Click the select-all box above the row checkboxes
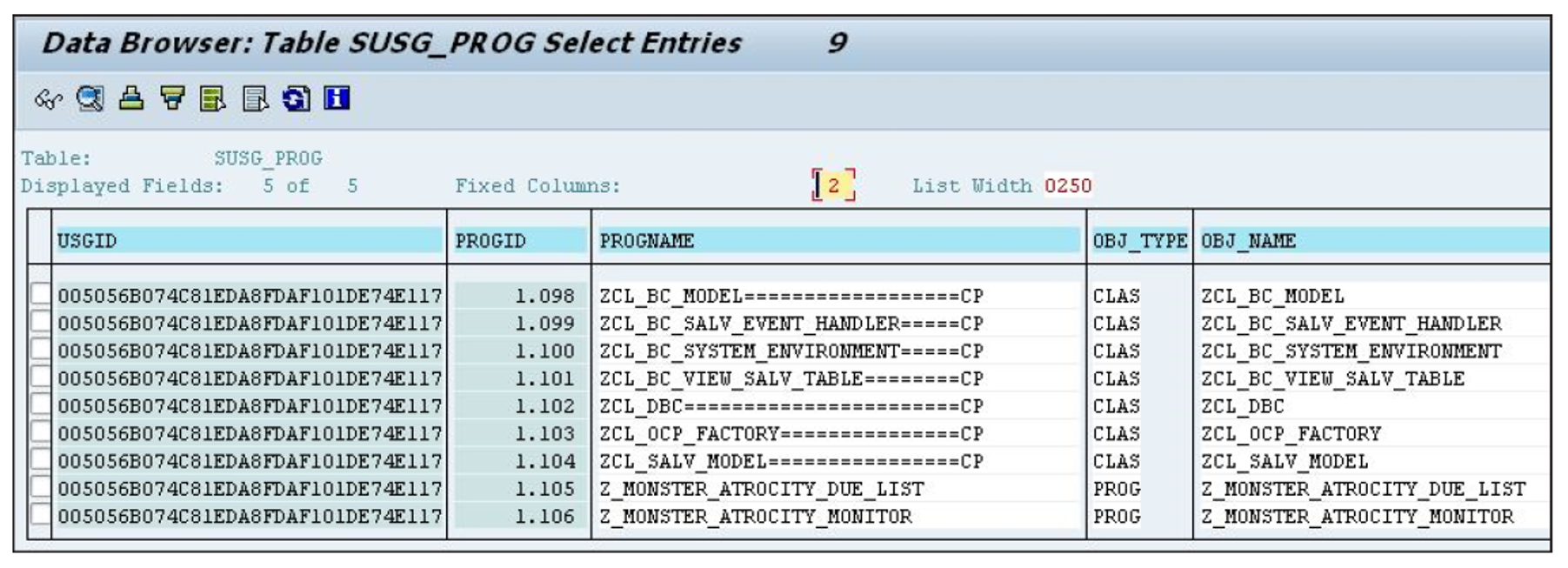Viewport: 1568px width, 568px height. point(38,238)
